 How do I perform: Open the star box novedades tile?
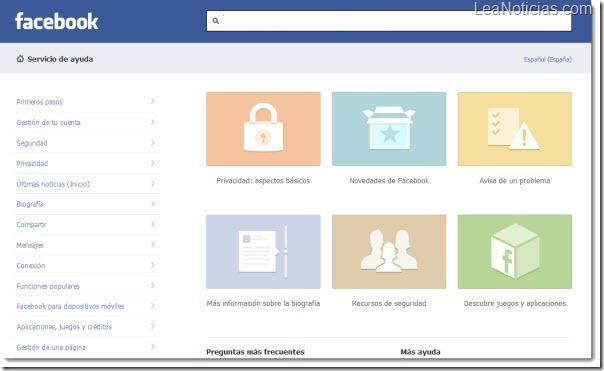pyautogui.click(x=389, y=129)
